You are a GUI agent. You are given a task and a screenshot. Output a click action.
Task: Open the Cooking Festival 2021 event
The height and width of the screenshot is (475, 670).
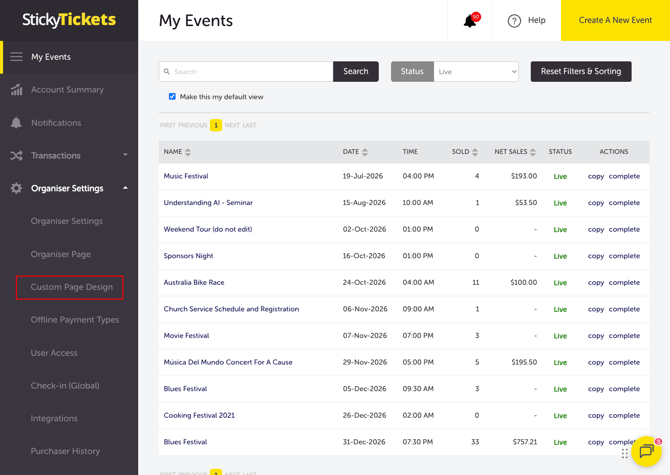click(199, 415)
